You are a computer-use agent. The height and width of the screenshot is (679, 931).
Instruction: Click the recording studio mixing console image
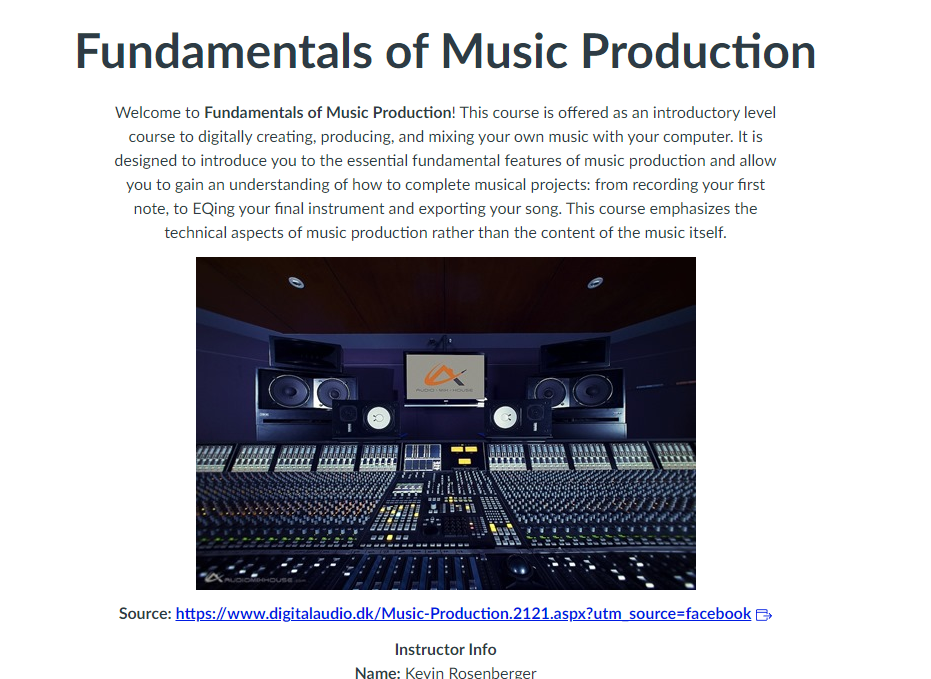(x=446, y=423)
